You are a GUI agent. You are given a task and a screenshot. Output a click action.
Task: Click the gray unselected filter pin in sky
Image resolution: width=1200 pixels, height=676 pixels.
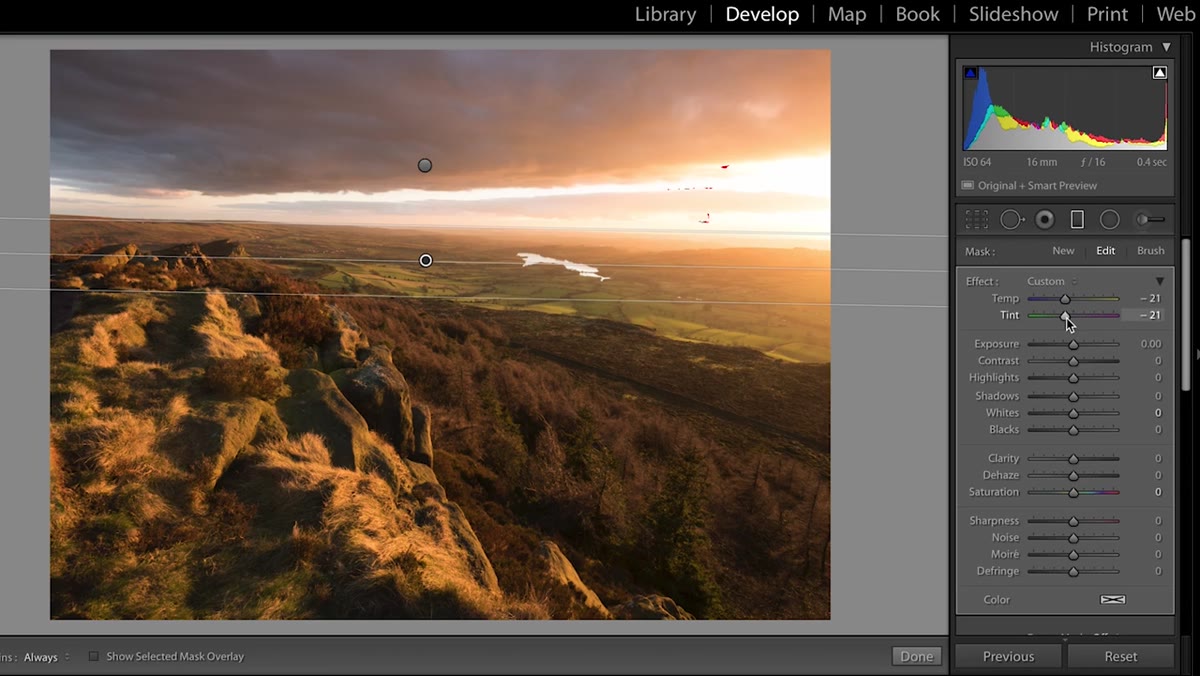coord(425,165)
